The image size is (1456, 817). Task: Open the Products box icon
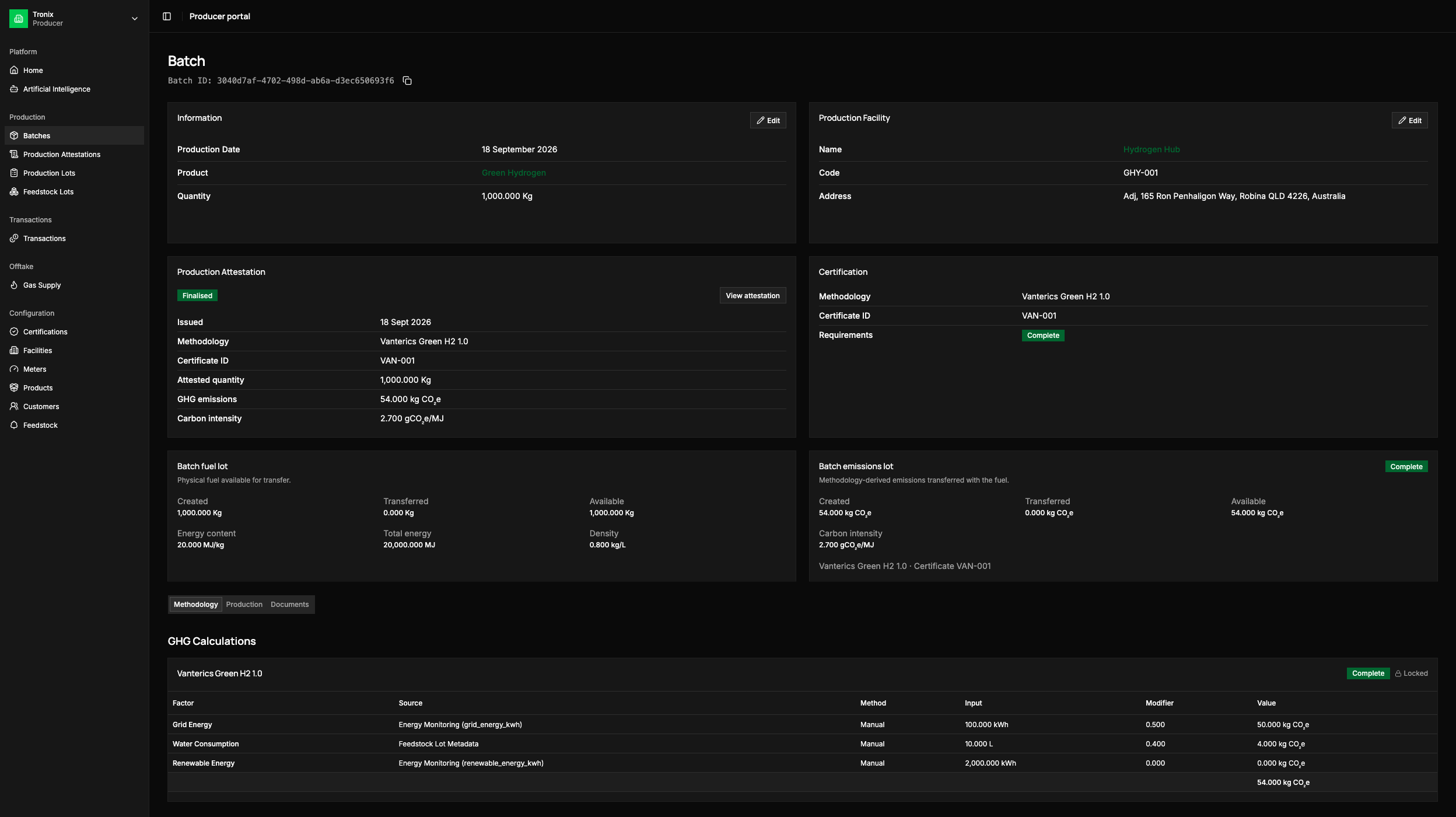pos(14,387)
